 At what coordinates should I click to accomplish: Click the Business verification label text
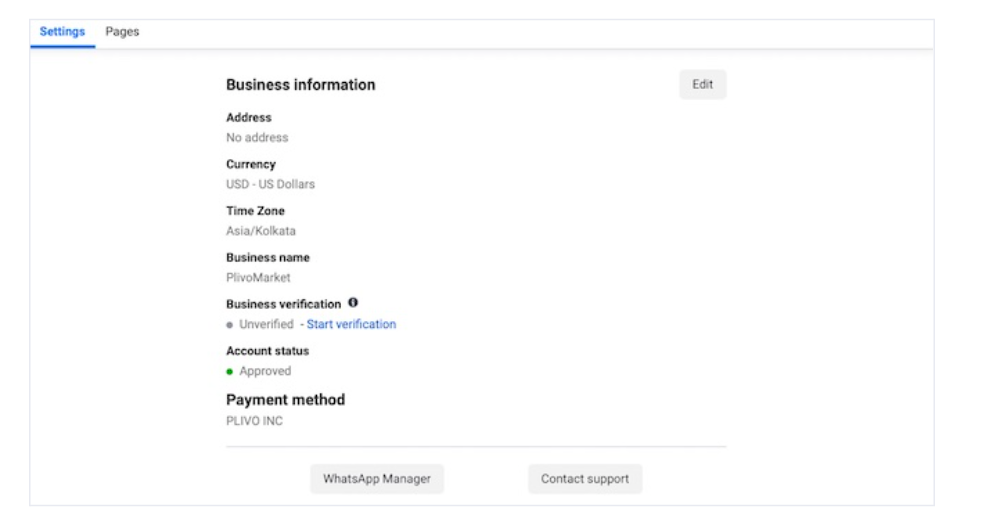(283, 304)
